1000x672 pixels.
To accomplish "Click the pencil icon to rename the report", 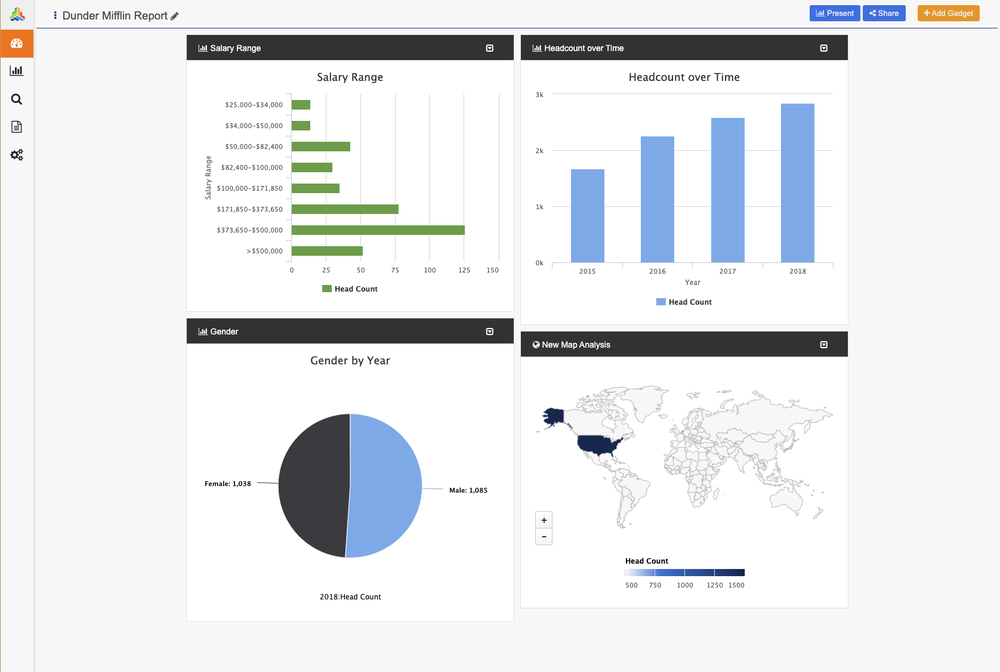I will [x=175, y=16].
